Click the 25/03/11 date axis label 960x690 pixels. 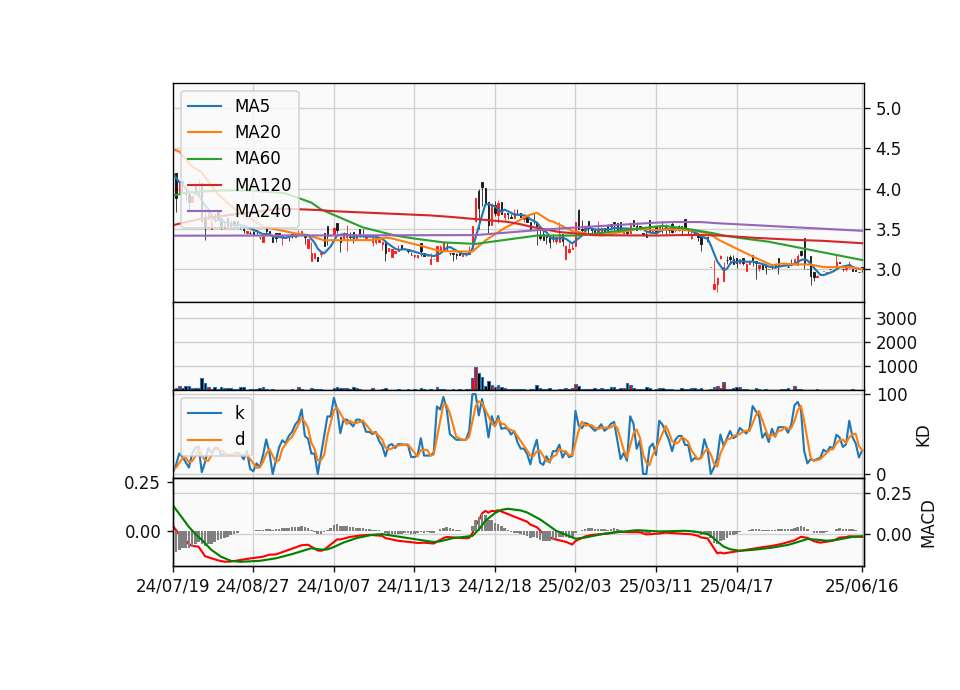(656, 587)
